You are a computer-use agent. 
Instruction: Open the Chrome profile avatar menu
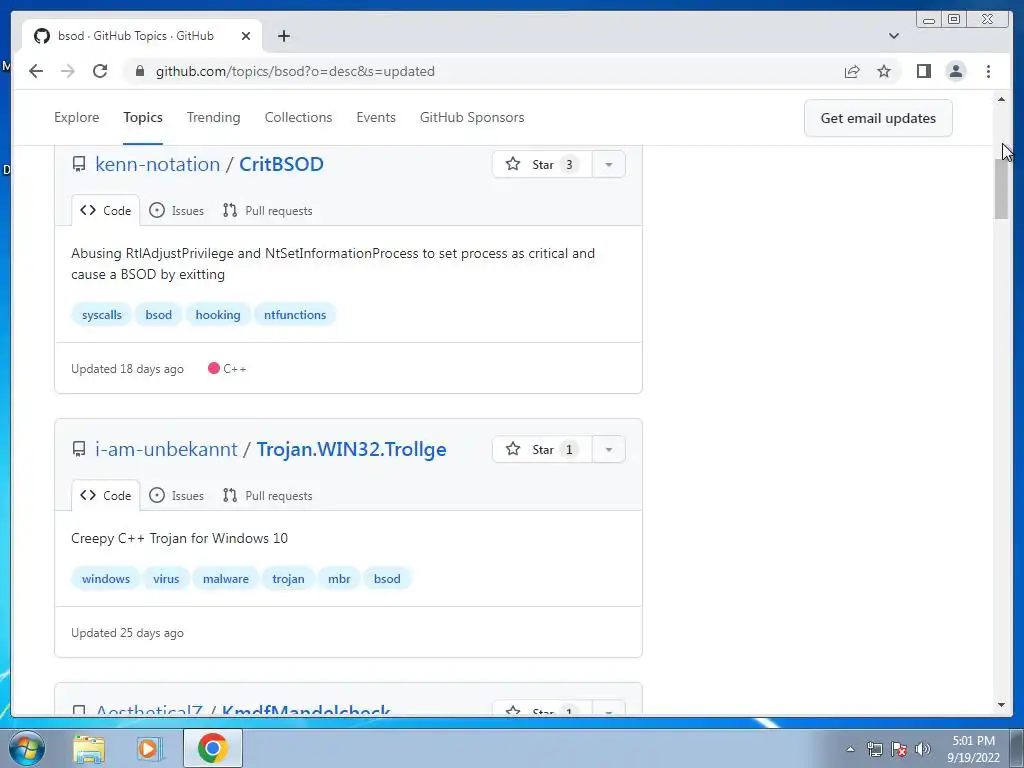955,71
